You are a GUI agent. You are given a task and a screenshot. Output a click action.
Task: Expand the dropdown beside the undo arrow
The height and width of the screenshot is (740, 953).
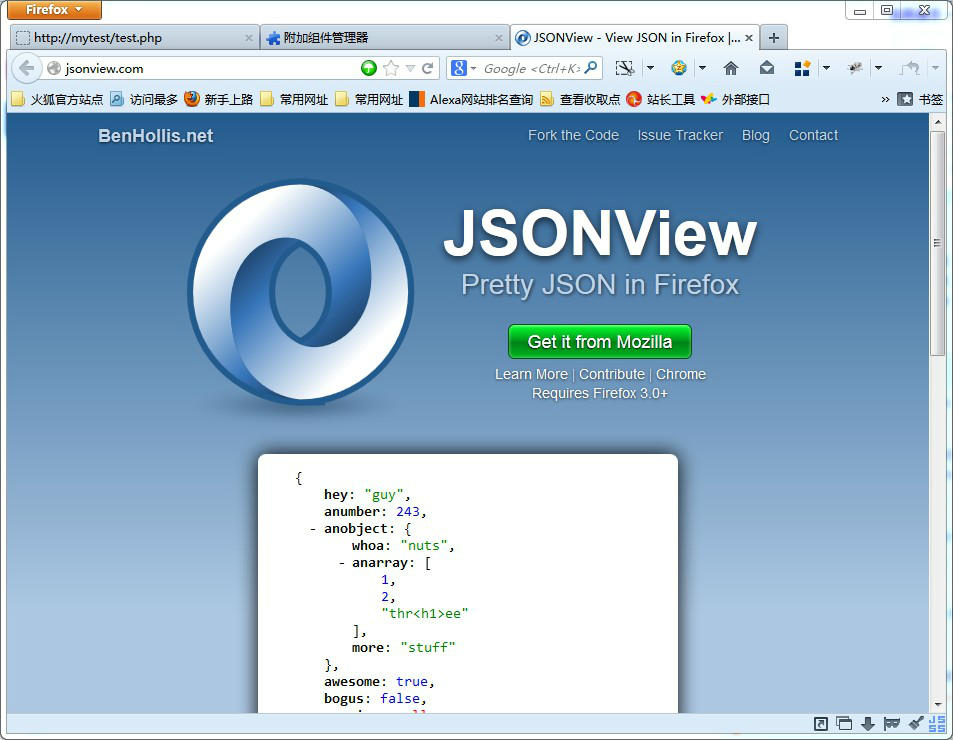point(935,68)
